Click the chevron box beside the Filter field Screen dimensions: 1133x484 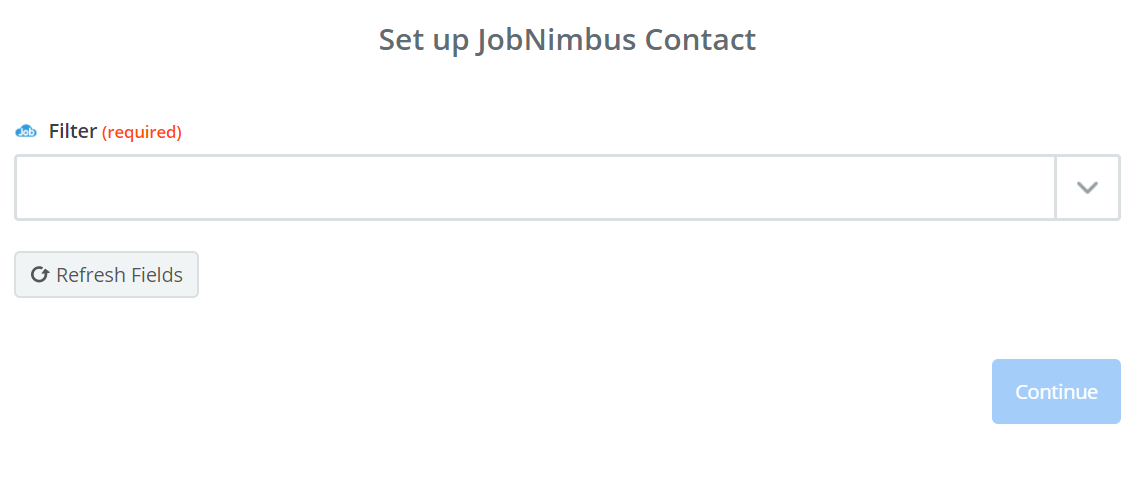pos(1087,187)
